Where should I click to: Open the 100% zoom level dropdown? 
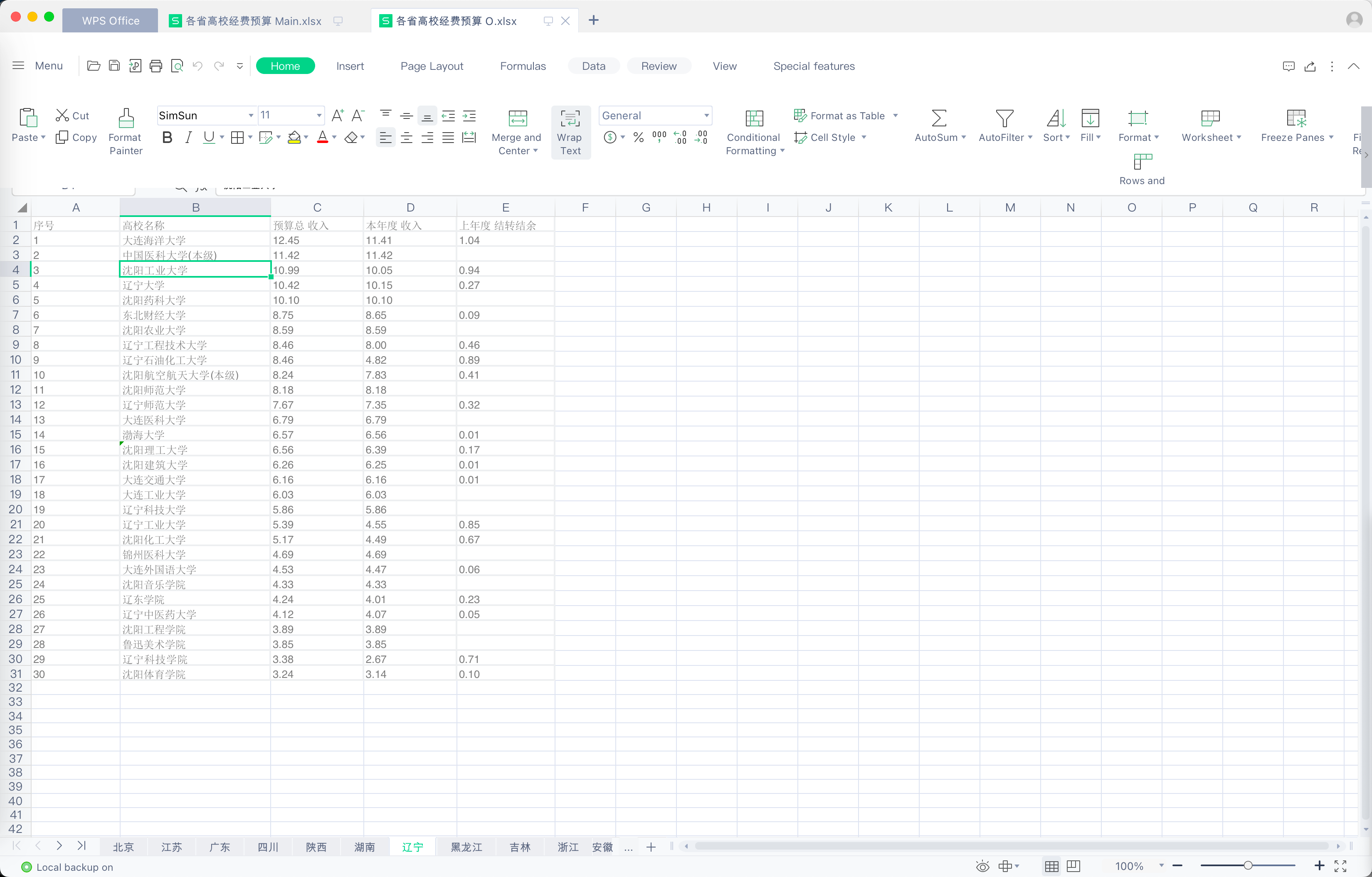click(1161, 866)
